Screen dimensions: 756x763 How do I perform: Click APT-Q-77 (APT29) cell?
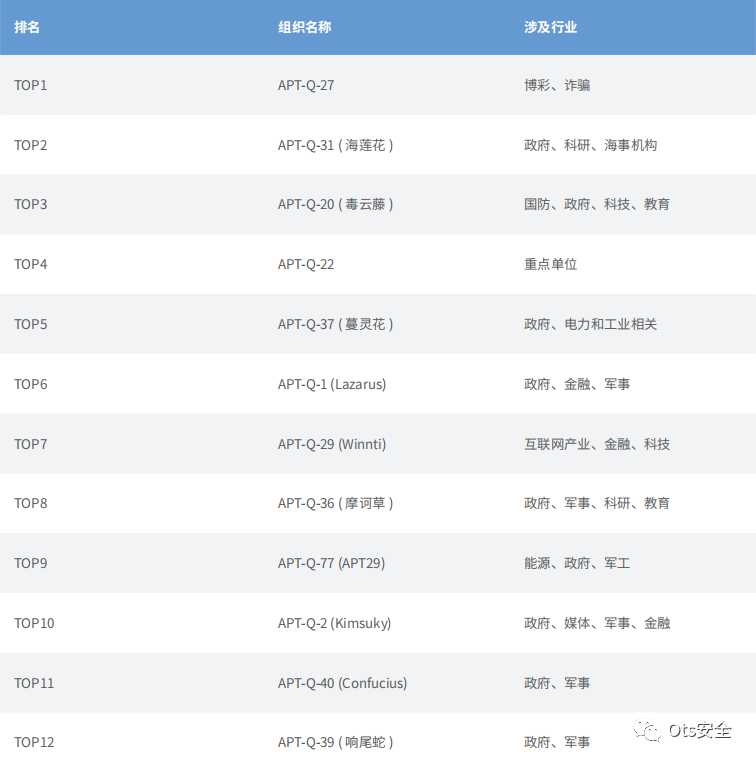point(331,563)
